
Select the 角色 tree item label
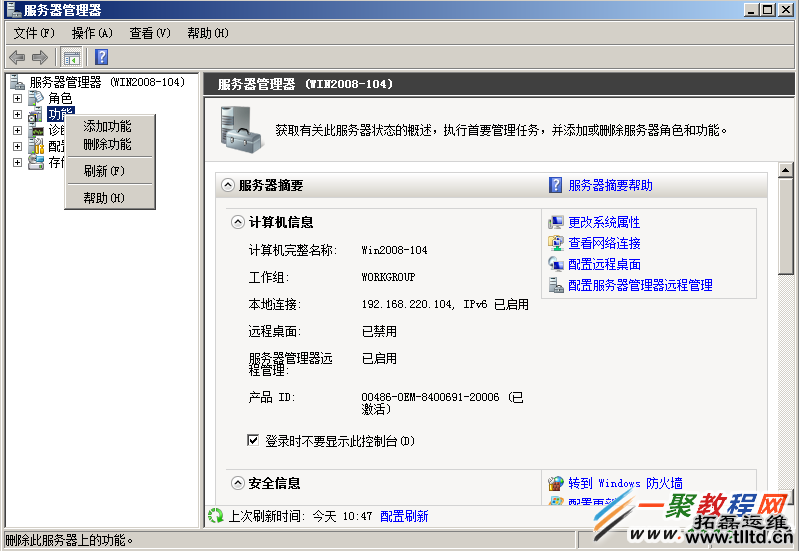point(60,98)
